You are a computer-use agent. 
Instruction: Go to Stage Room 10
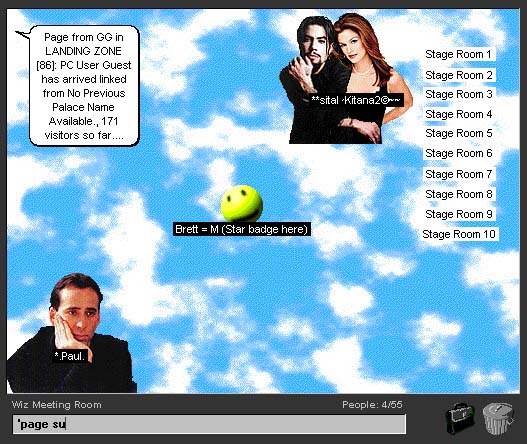coord(459,234)
